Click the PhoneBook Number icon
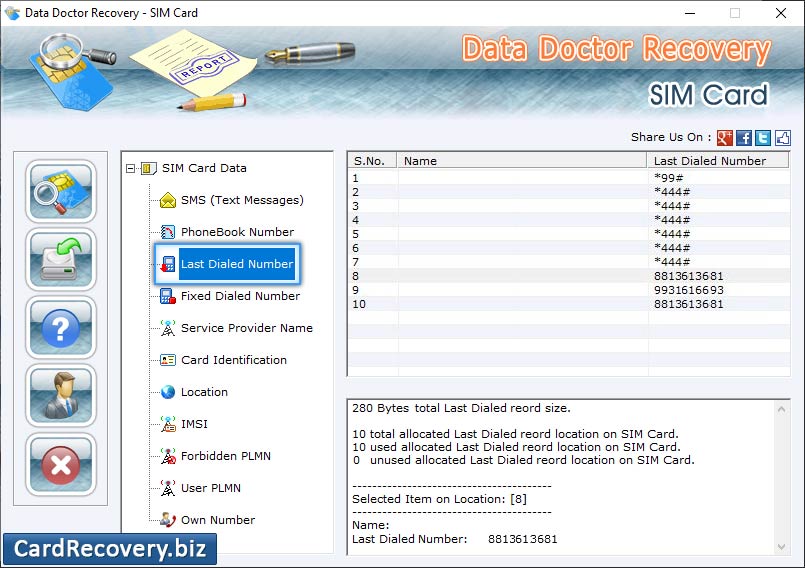 click(x=168, y=232)
